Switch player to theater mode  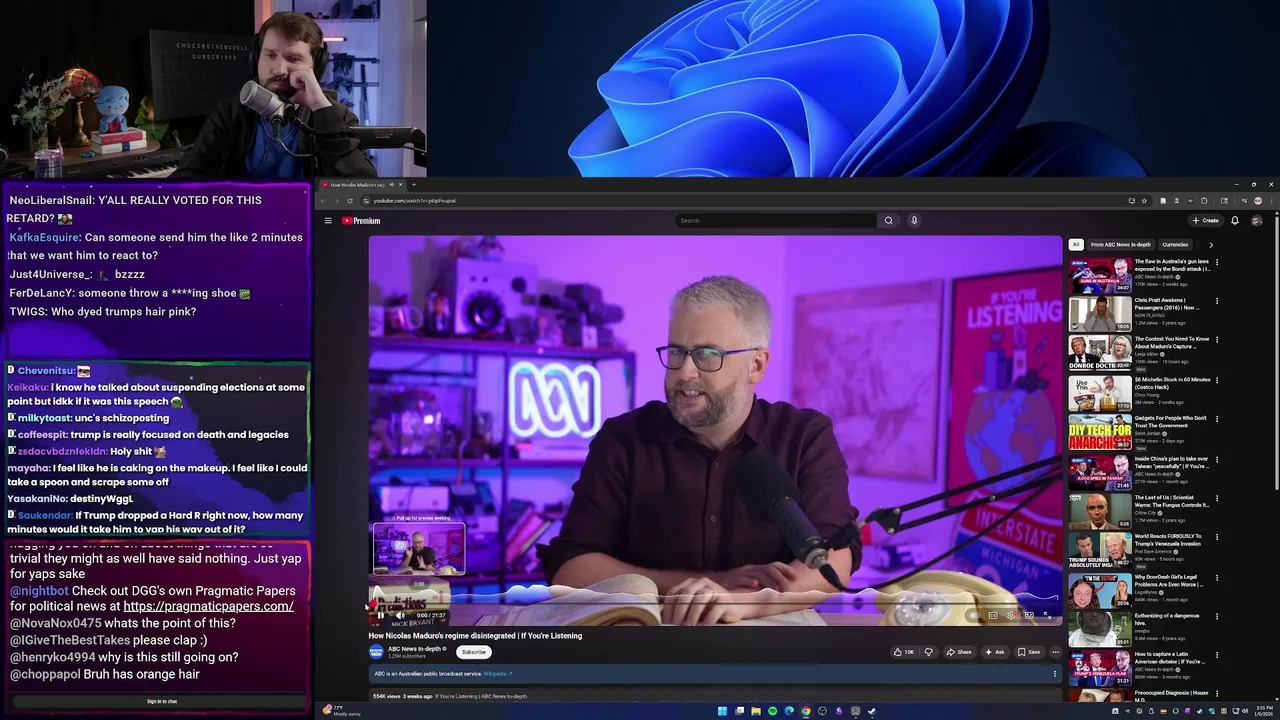1029,615
